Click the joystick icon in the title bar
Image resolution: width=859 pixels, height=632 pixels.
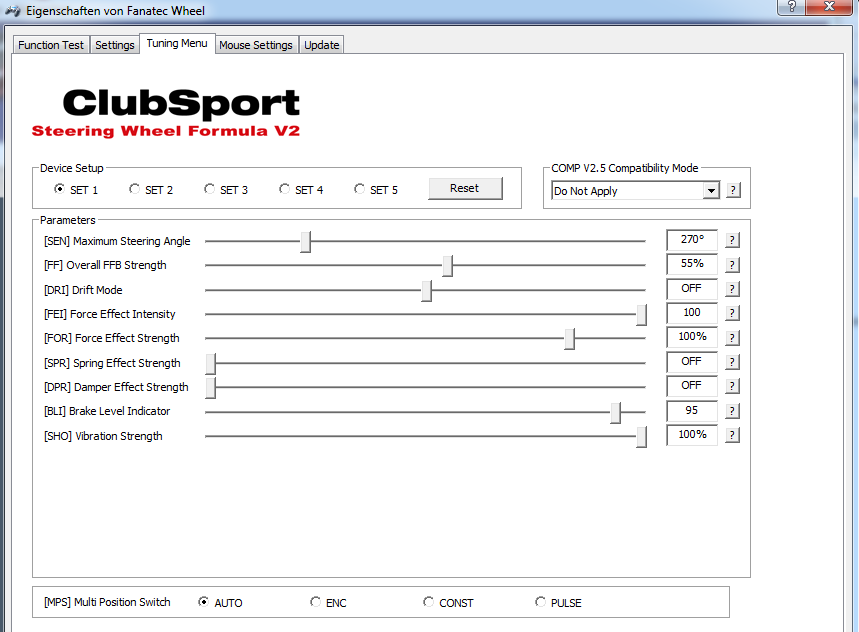(13, 10)
